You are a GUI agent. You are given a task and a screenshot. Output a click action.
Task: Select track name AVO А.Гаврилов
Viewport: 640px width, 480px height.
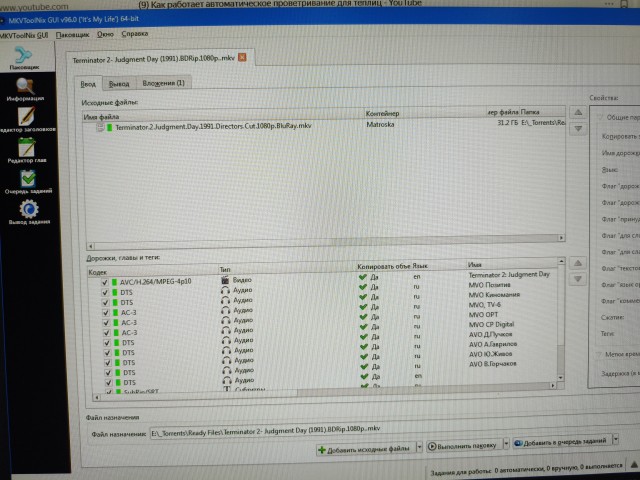[493, 344]
